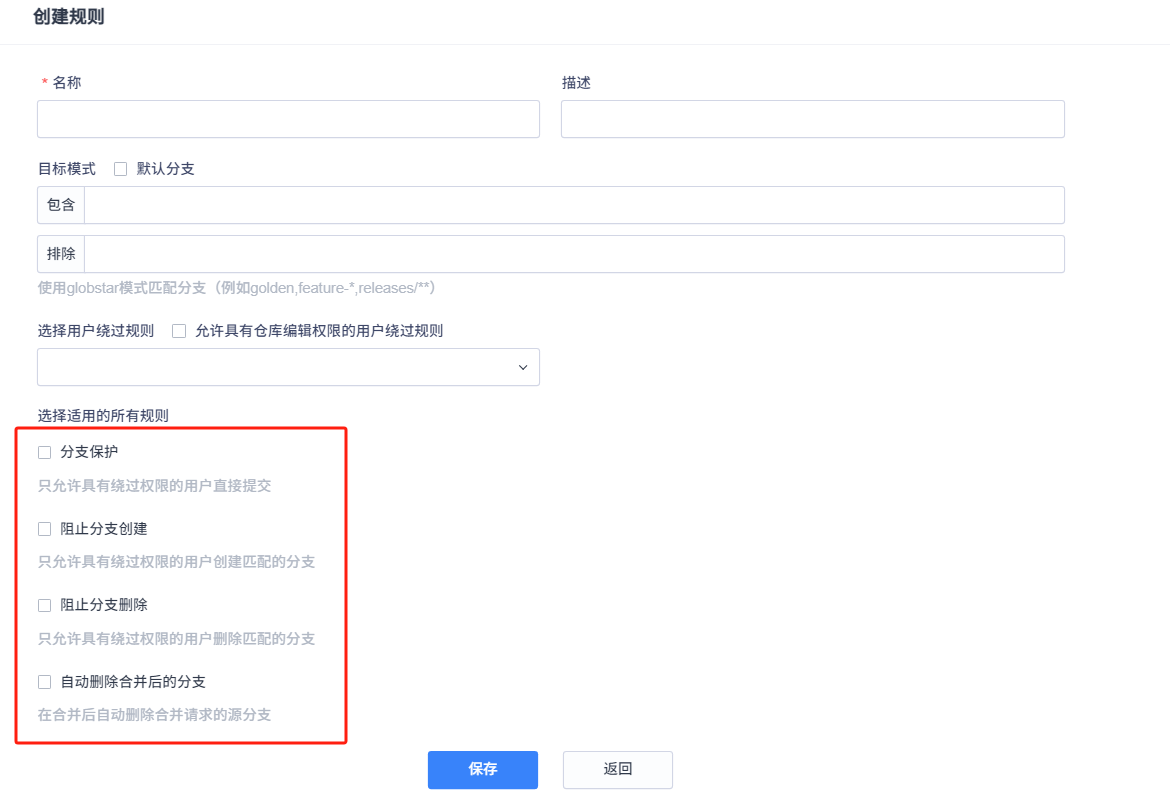Screen dimensions: 1170x804
Task: Click the dropdown chevron arrow icon
Action: tap(523, 368)
